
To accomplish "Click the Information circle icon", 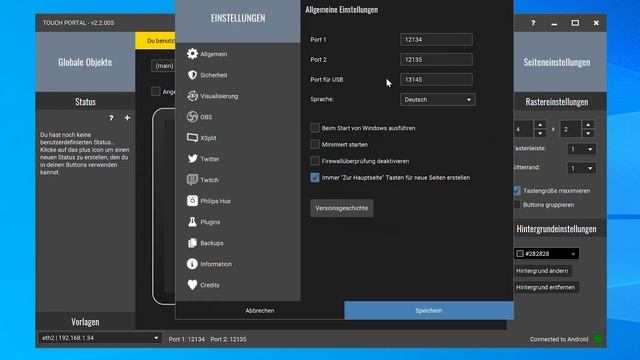I will [x=192, y=264].
